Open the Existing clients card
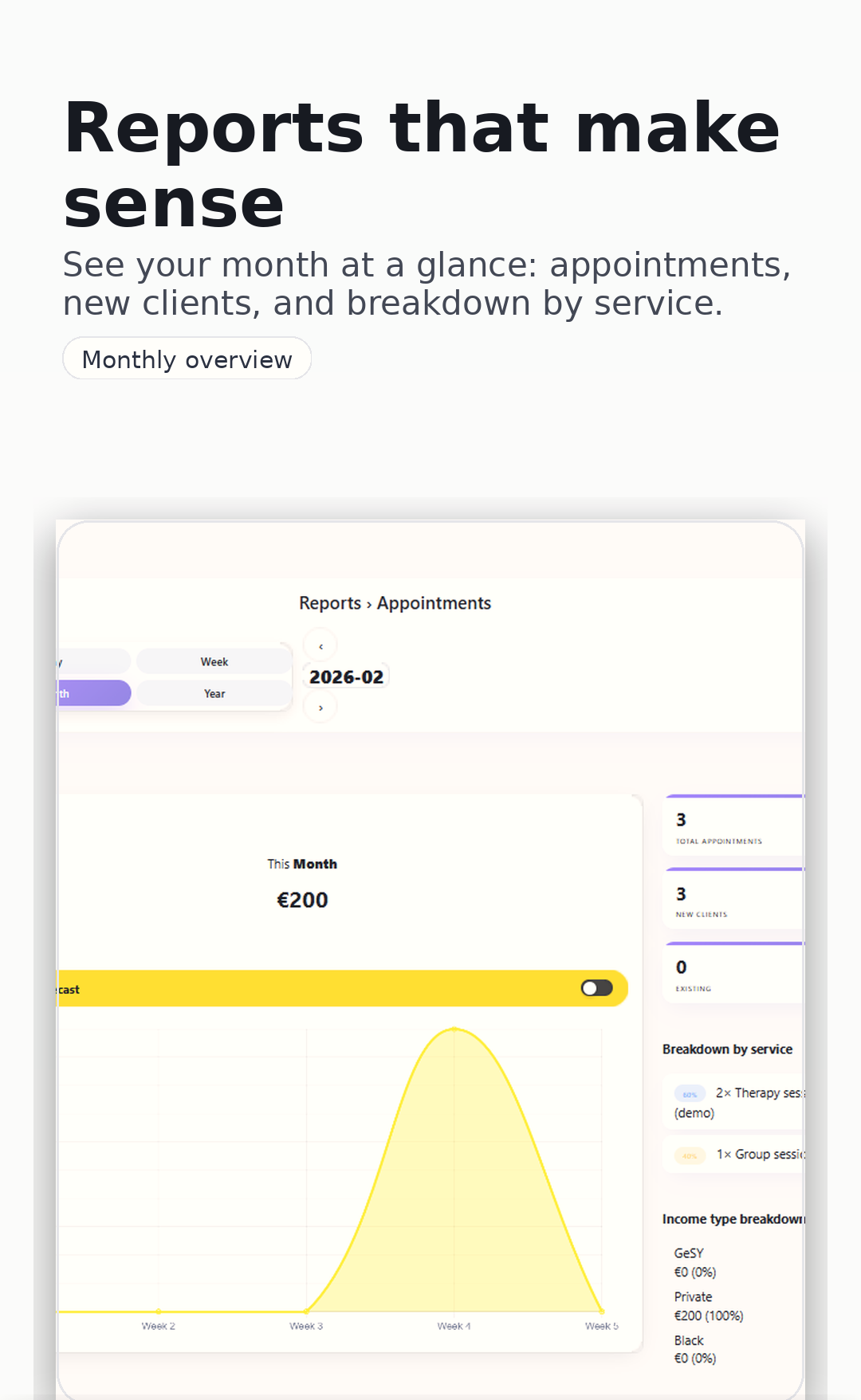This screenshot has width=861, height=1400. pos(733,975)
